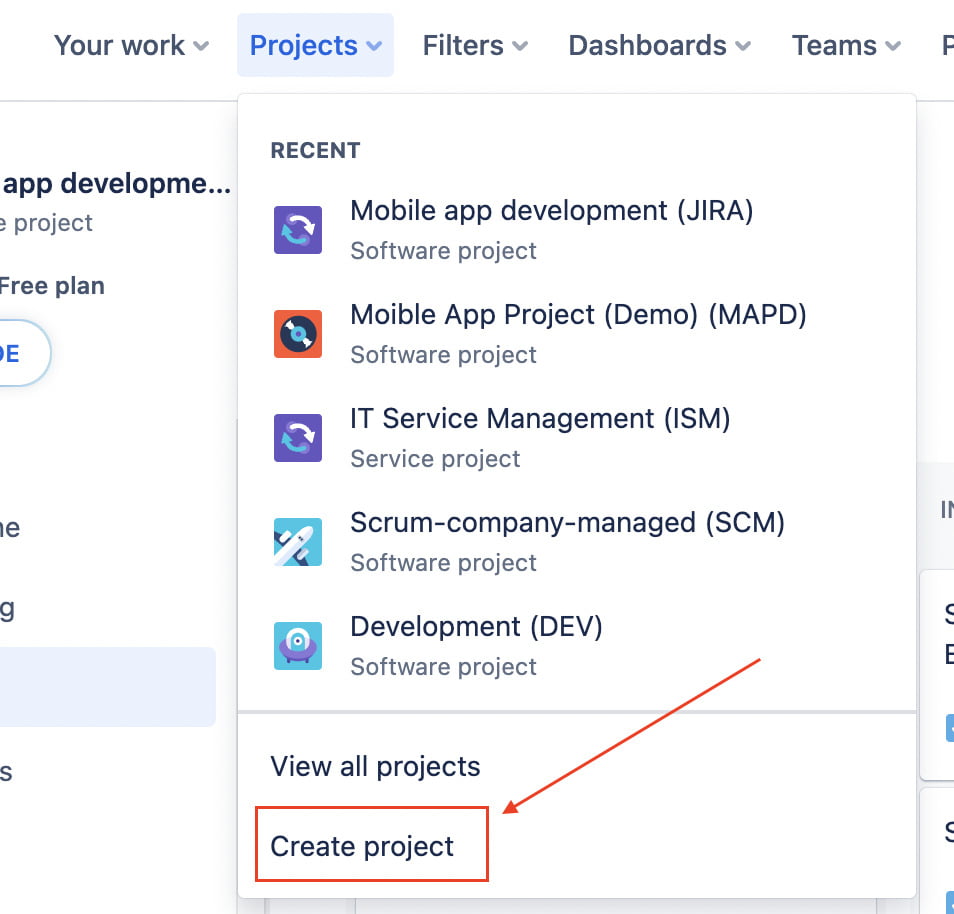
Task: Click the Moible App Project vinyl icon
Action: 298,334
